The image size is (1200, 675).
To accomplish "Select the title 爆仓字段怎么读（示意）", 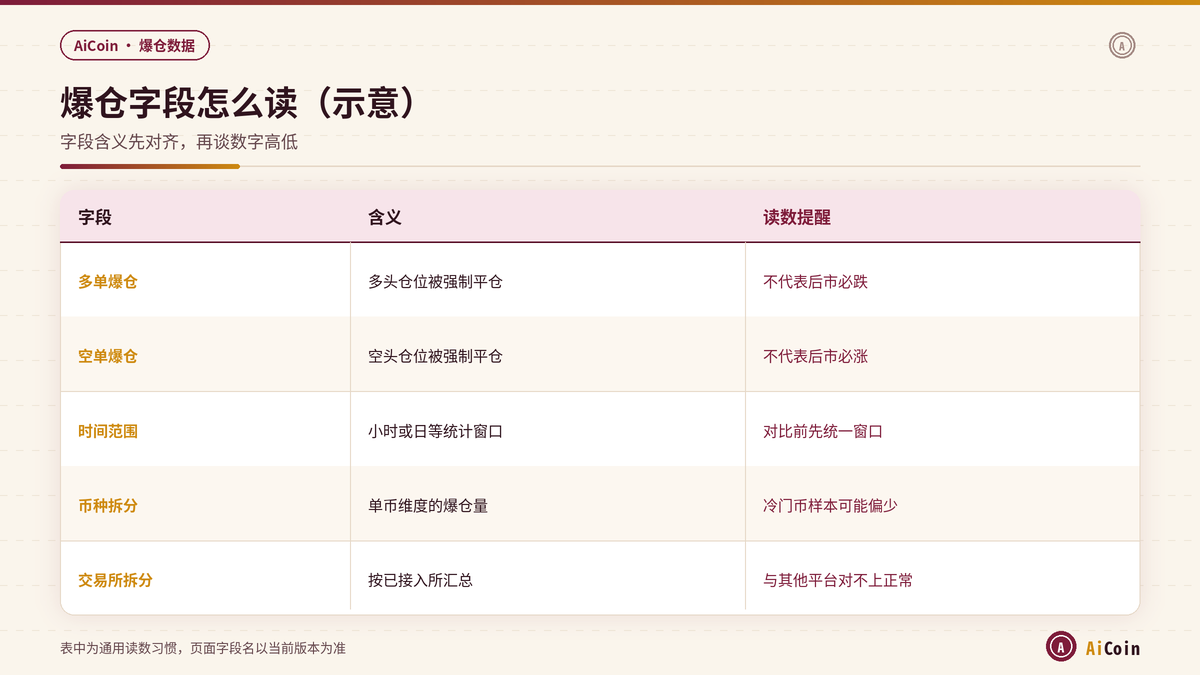I will click(237, 104).
